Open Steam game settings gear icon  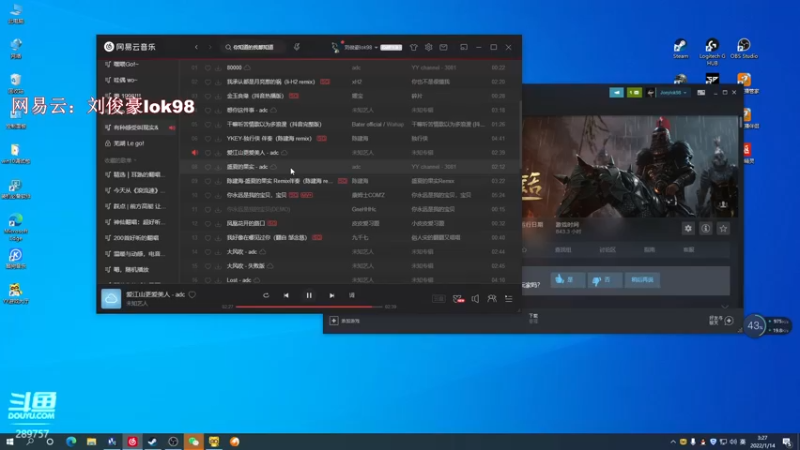[x=688, y=229]
